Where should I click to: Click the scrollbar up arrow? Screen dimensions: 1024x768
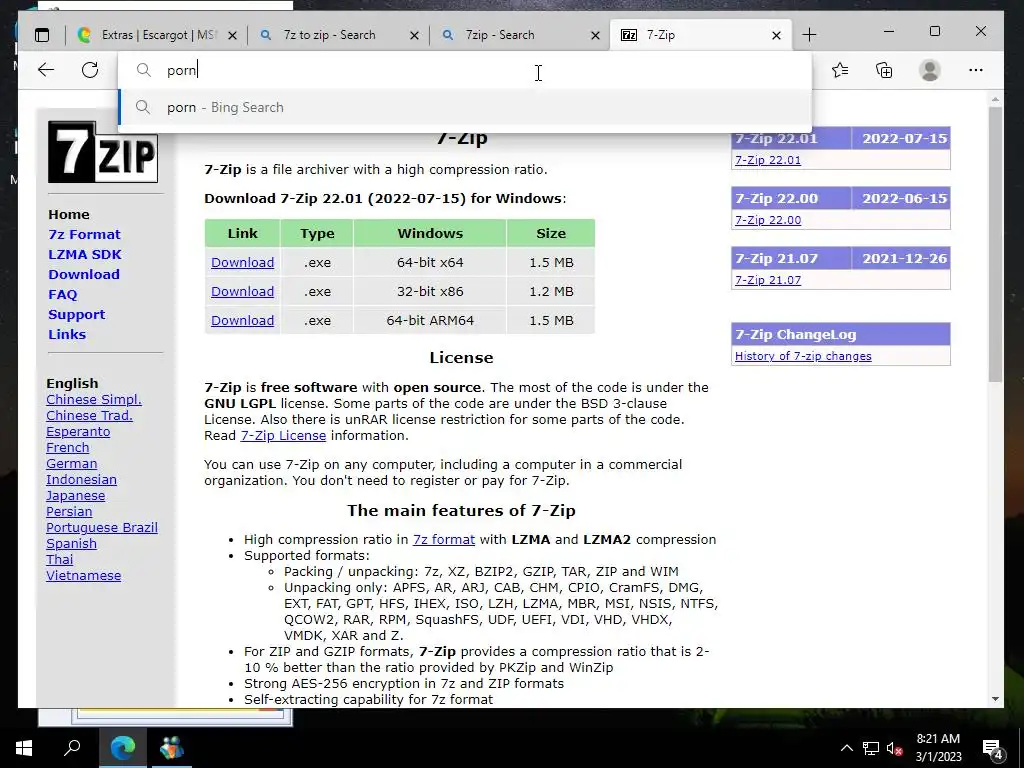click(x=995, y=100)
